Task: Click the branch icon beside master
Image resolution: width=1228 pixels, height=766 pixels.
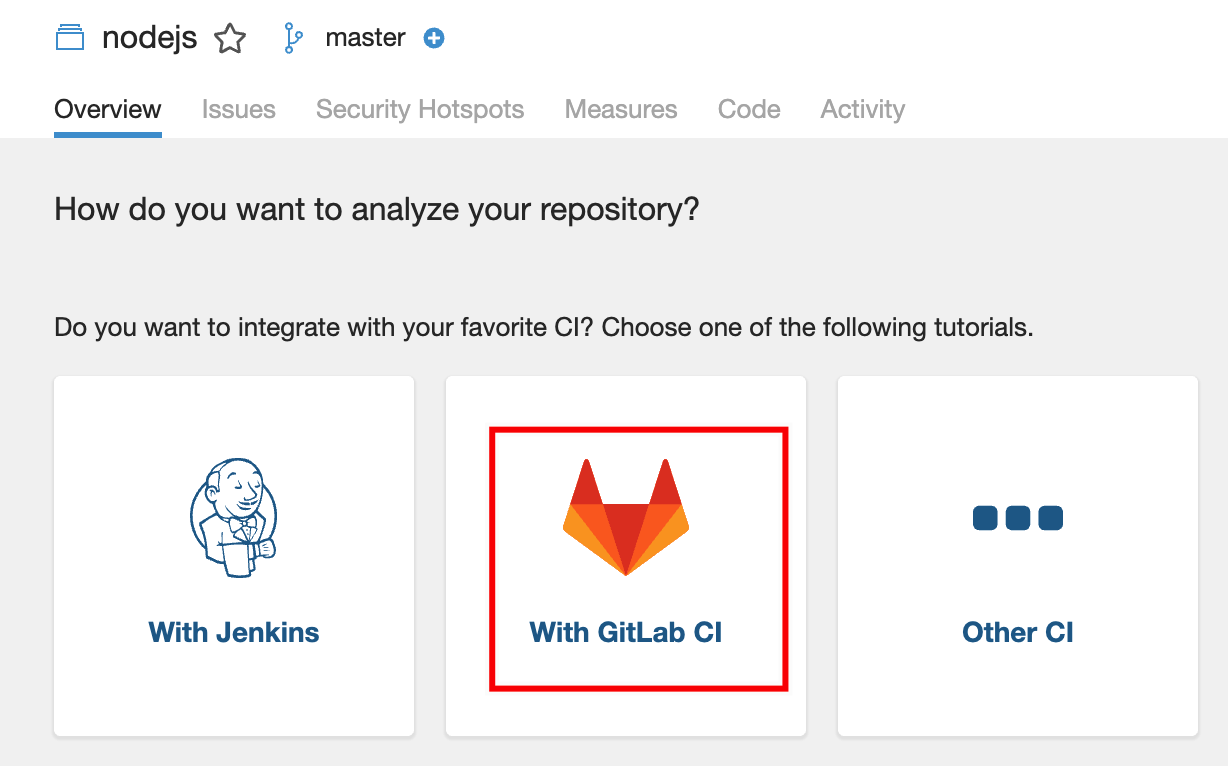Action: coord(293,39)
